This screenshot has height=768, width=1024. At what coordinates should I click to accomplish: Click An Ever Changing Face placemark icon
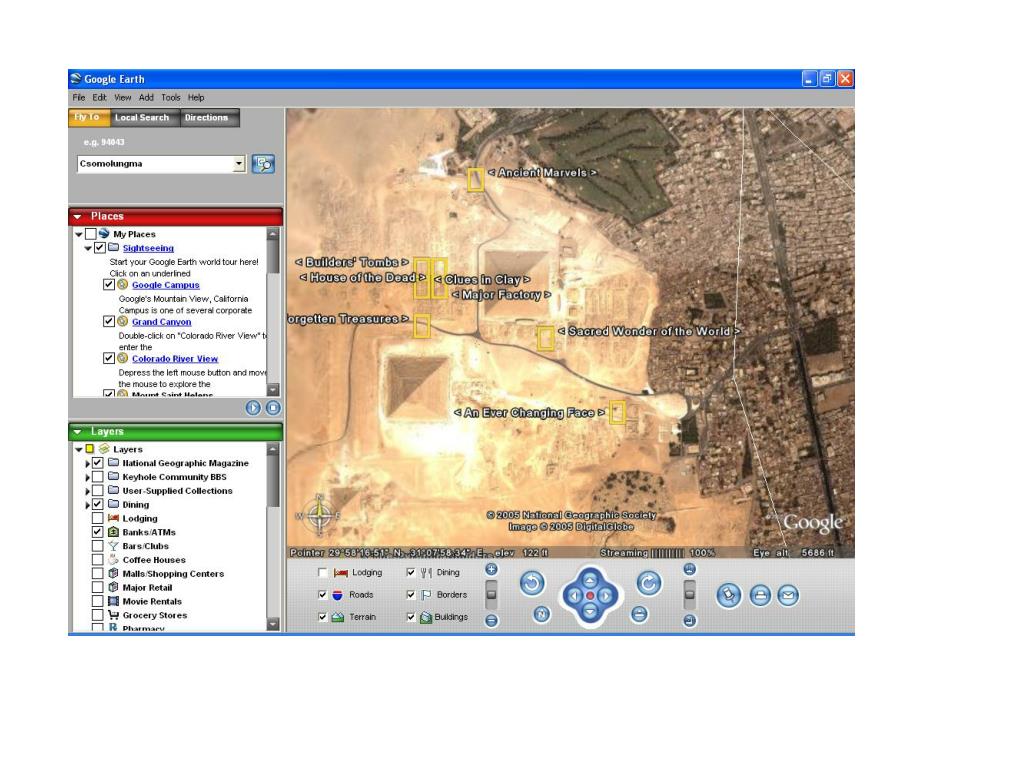[x=617, y=413]
